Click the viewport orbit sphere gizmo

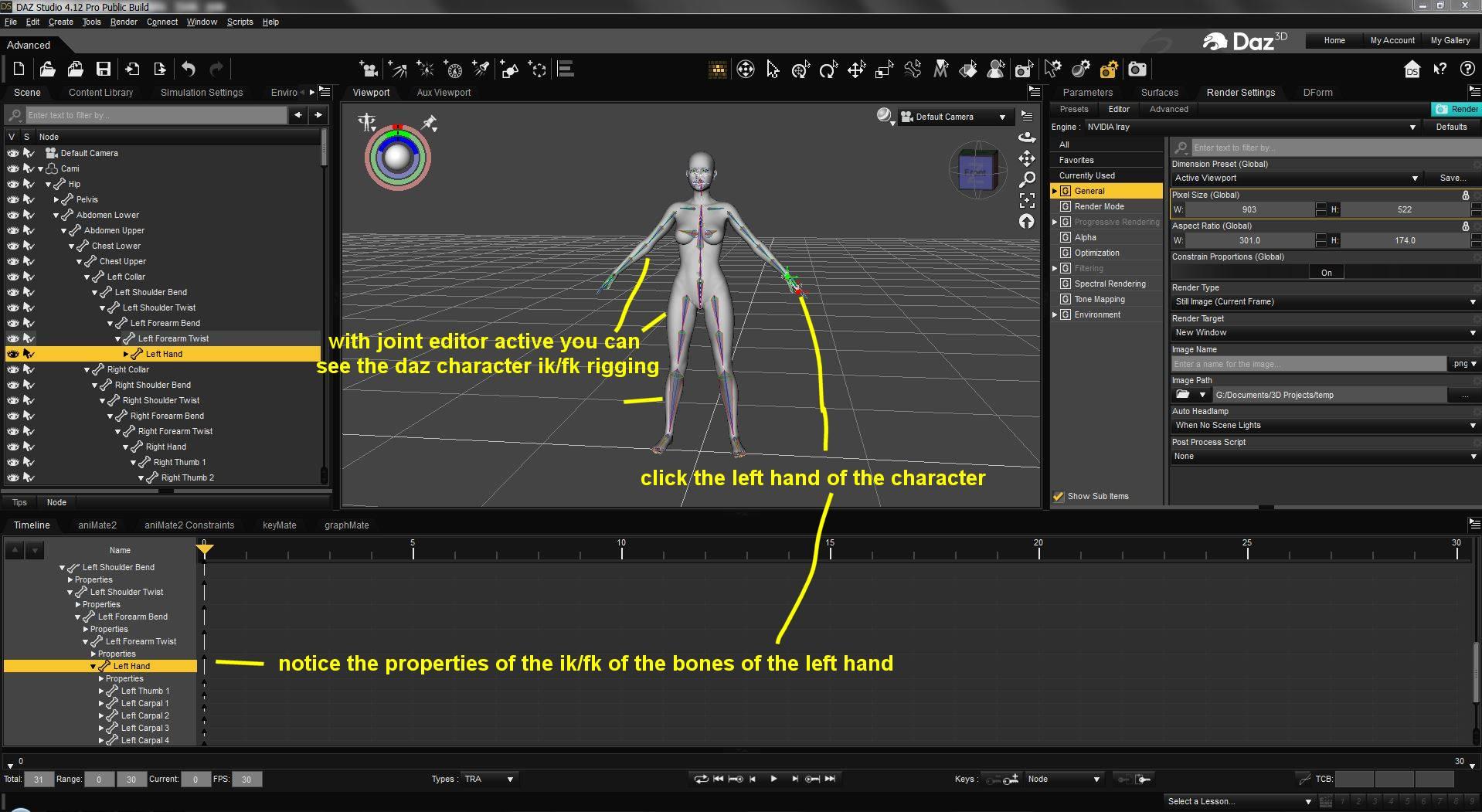click(398, 158)
